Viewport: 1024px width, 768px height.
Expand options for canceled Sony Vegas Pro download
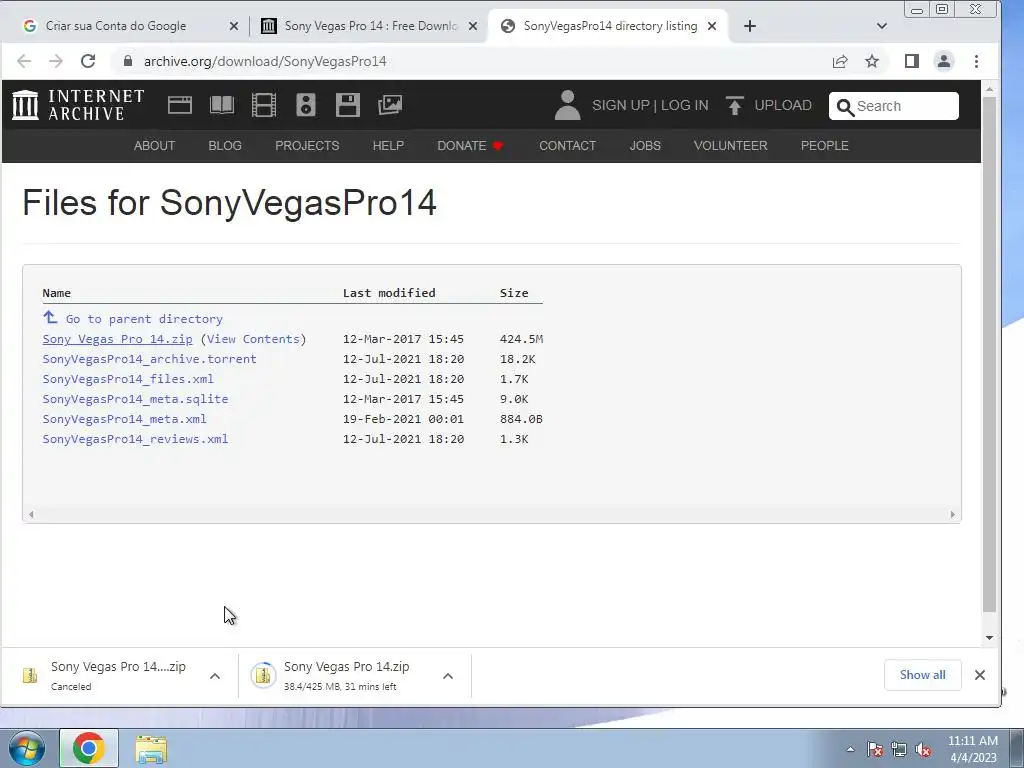pyautogui.click(x=215, y=676)
